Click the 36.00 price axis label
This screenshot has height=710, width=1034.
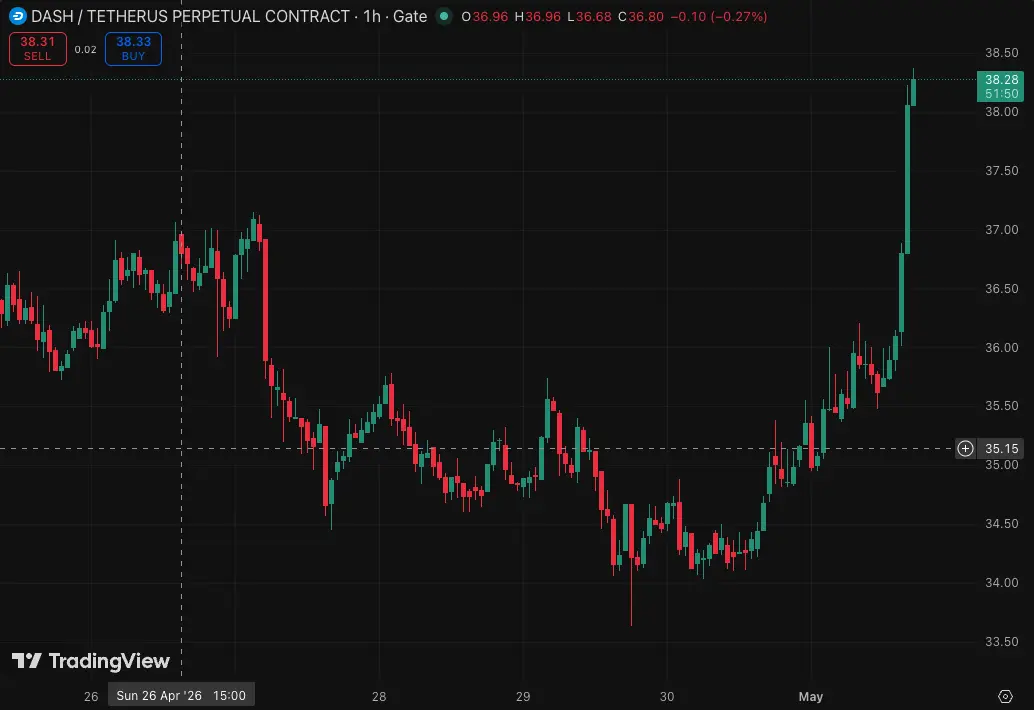(1001, 347)
